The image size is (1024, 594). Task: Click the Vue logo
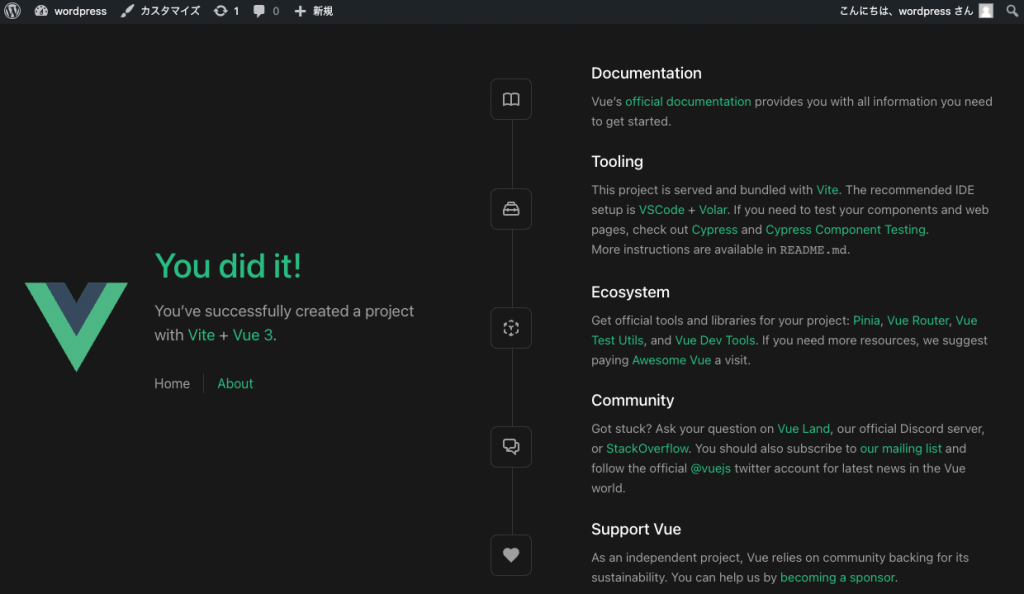coord(76,326)
